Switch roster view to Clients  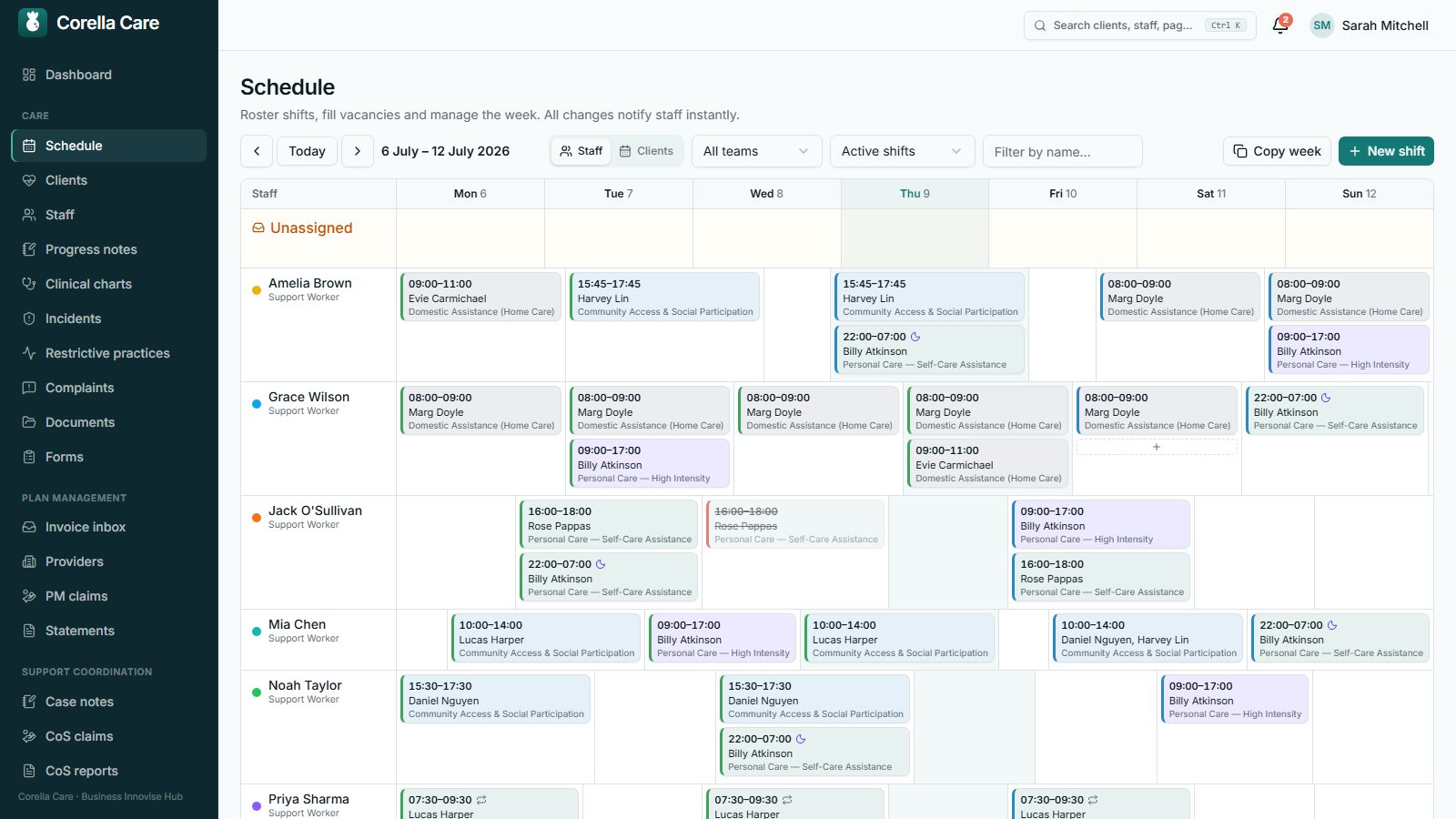click(646, 151)
